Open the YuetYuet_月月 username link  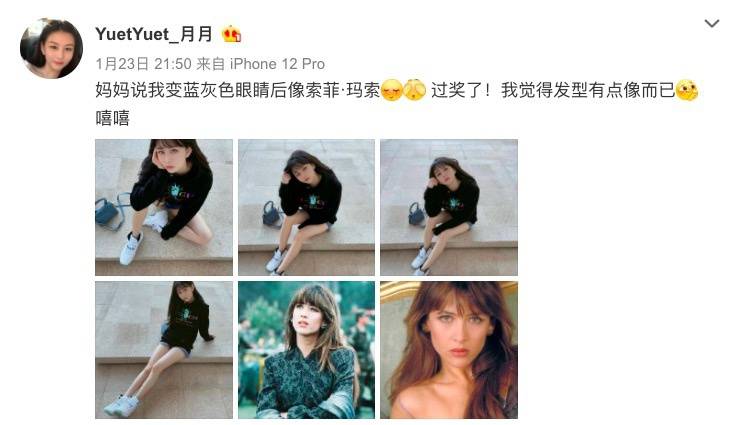[x=154, y=34]
